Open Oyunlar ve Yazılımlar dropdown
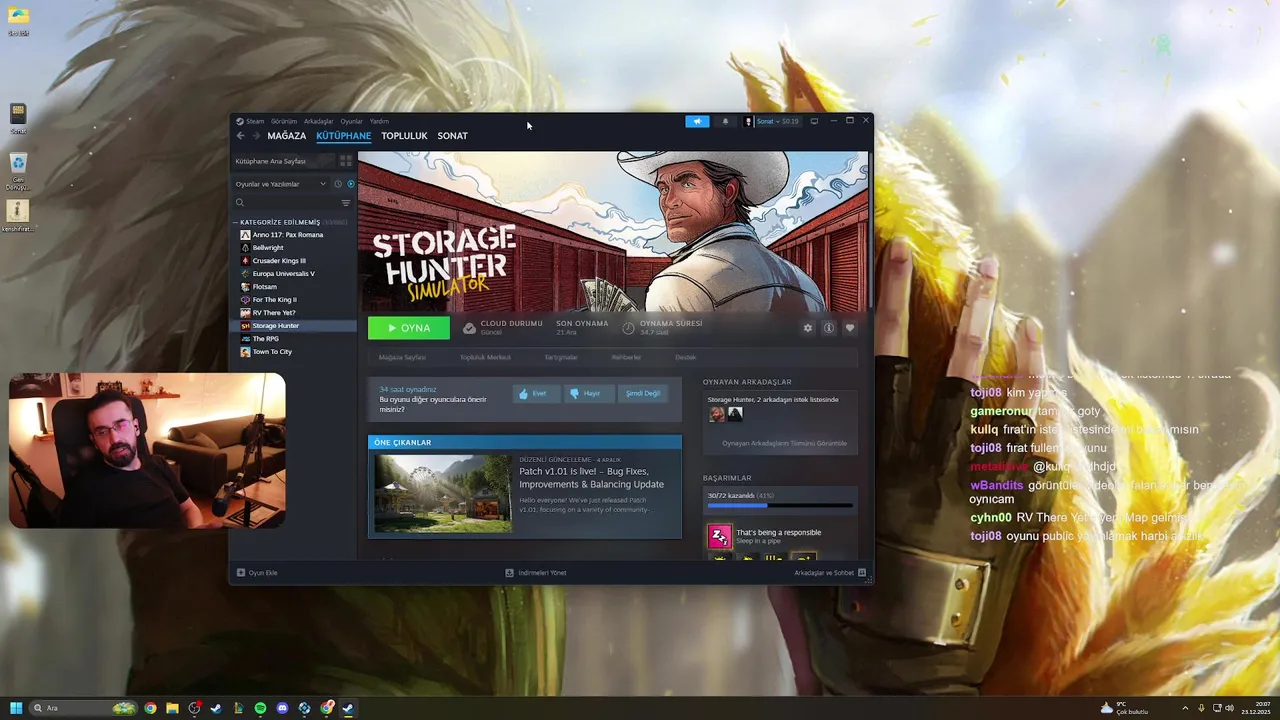The image size is (1280, 720). (281, 184)
